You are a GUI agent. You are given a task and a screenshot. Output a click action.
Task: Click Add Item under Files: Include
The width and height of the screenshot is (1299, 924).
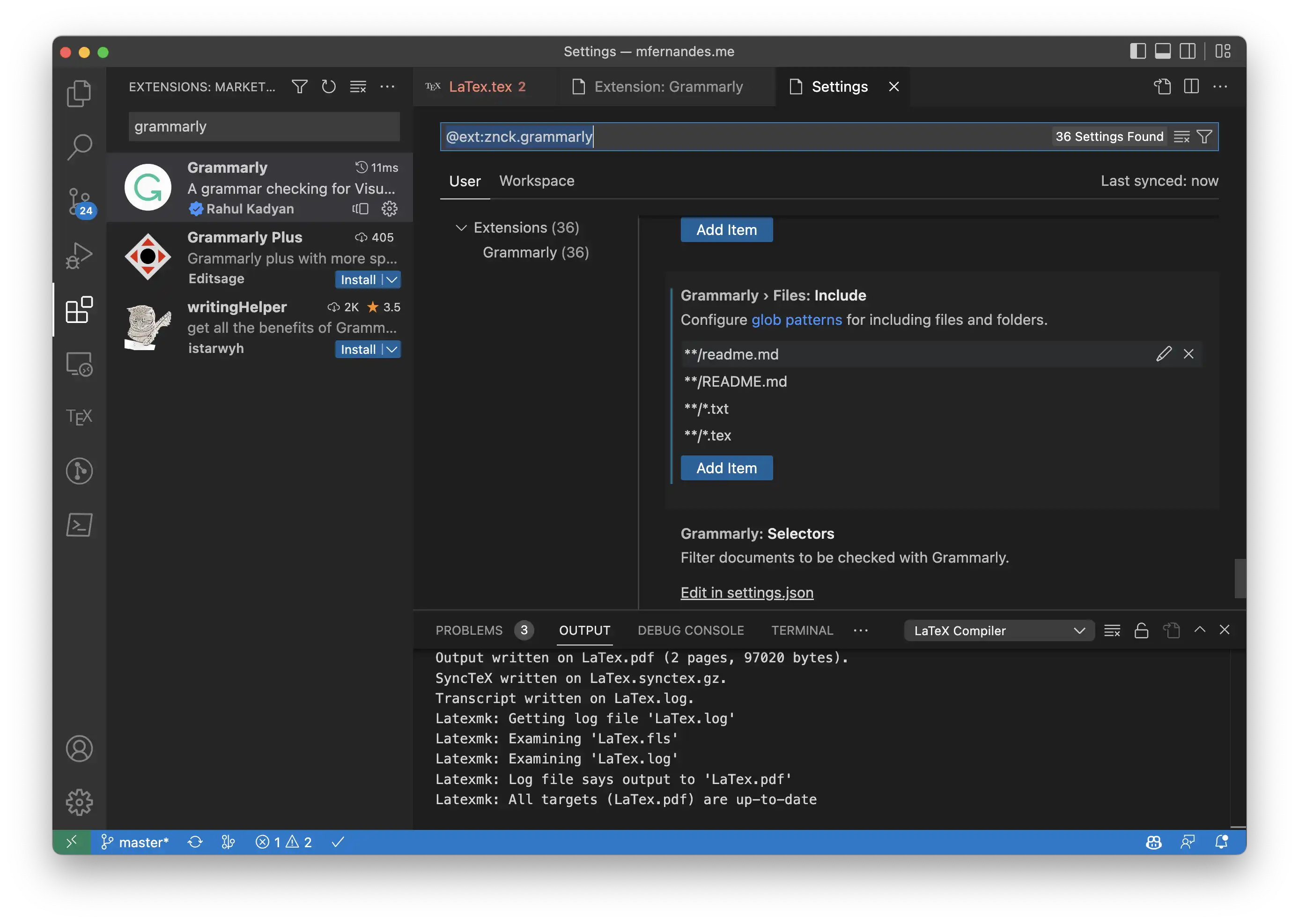[x=726, y=468]
